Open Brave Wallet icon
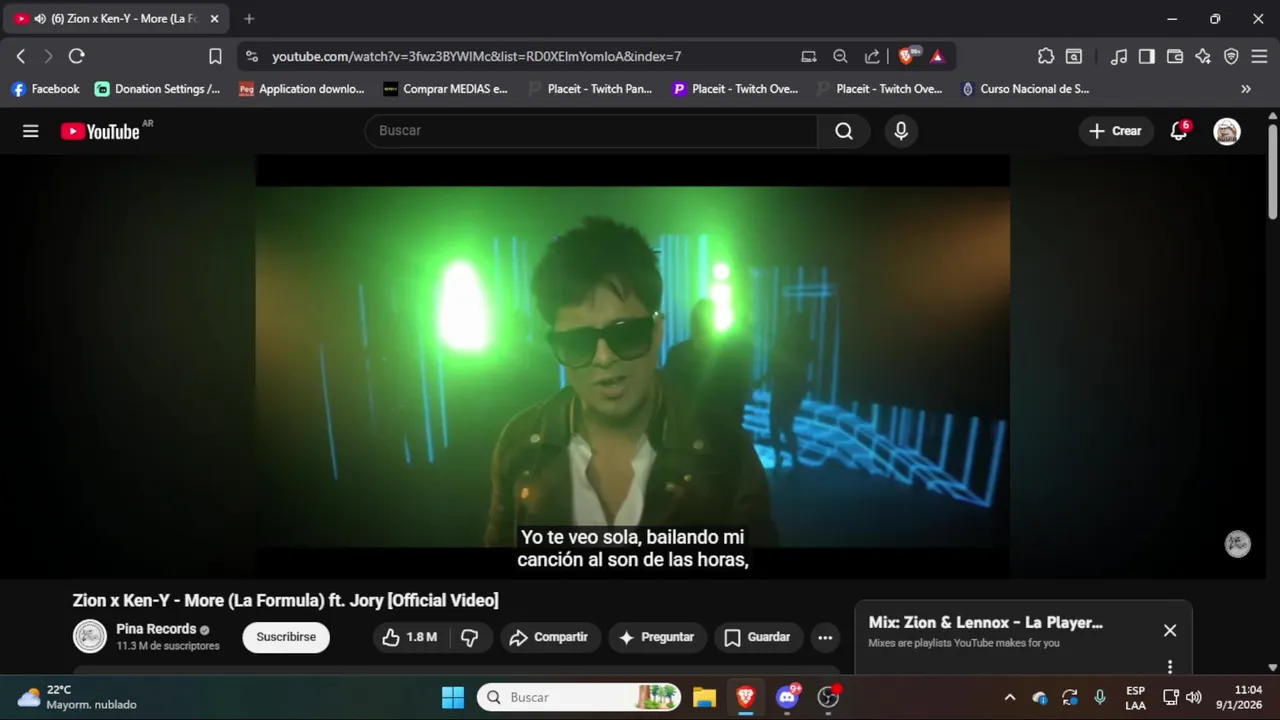The height and width of the screenshot is (720, 1280). 1175,56
